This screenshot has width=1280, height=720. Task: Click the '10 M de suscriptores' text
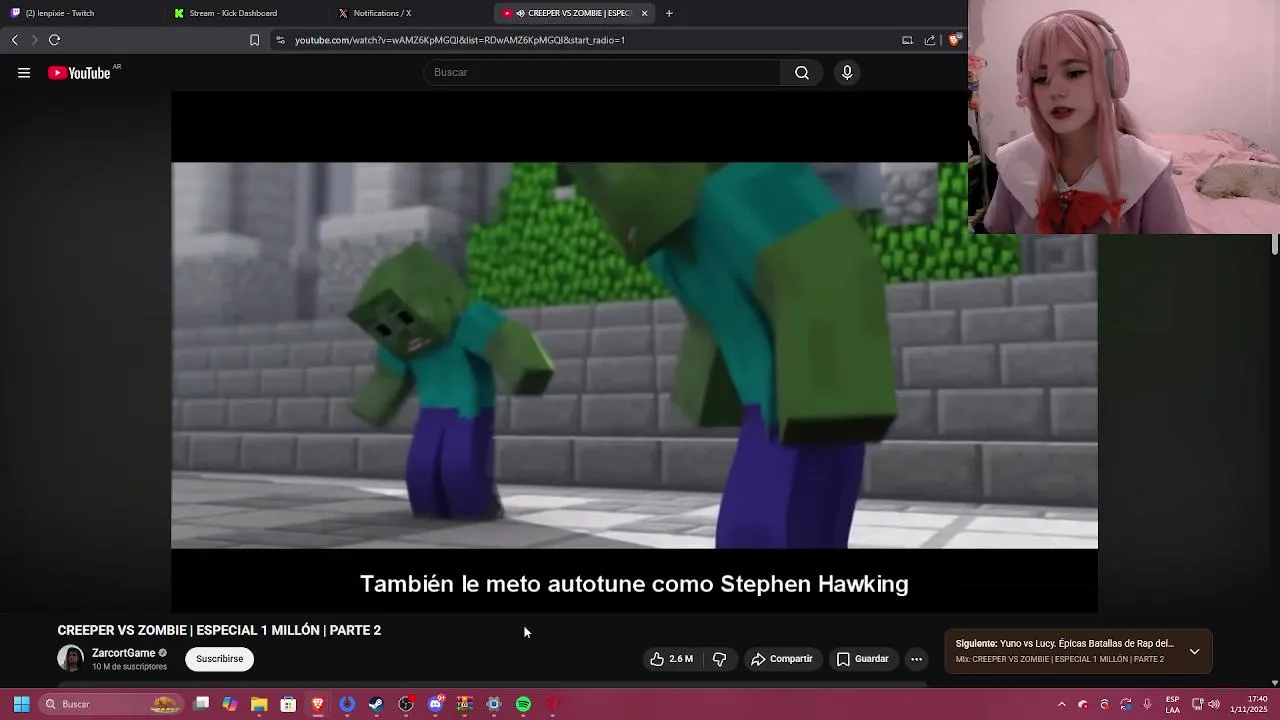(129, 667)
